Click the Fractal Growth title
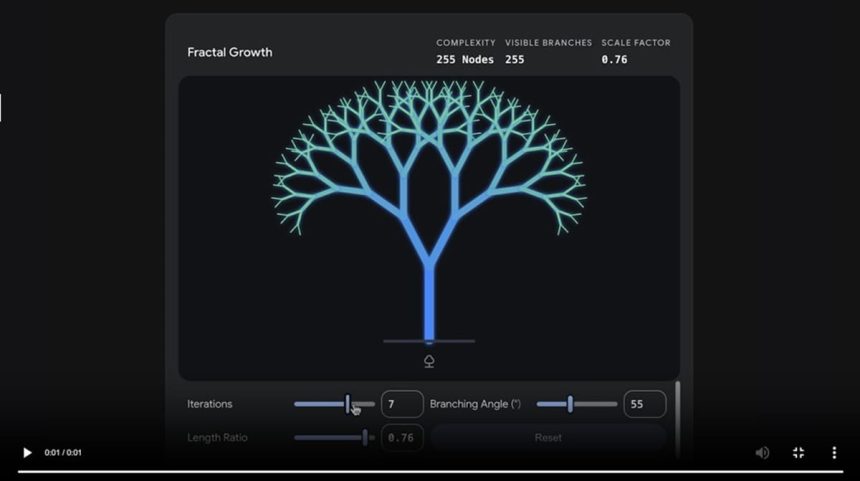 [229, 52]
